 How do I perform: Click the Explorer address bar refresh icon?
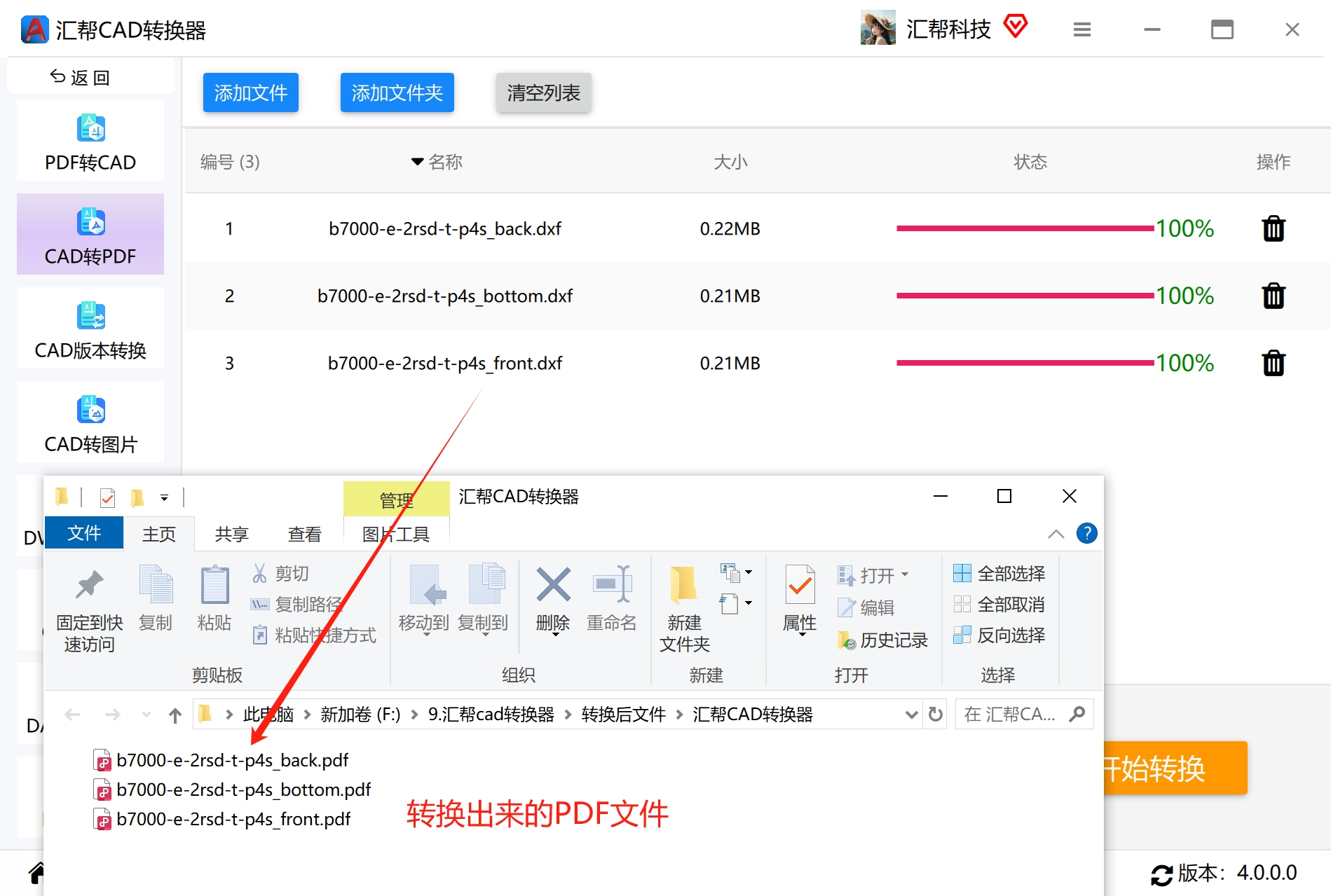(936, 714)
